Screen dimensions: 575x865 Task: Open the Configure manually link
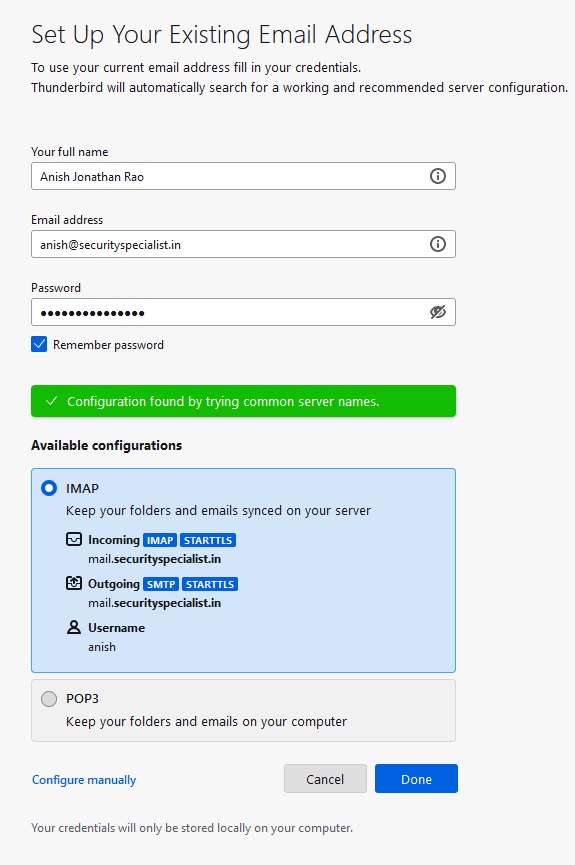[84, 779]
